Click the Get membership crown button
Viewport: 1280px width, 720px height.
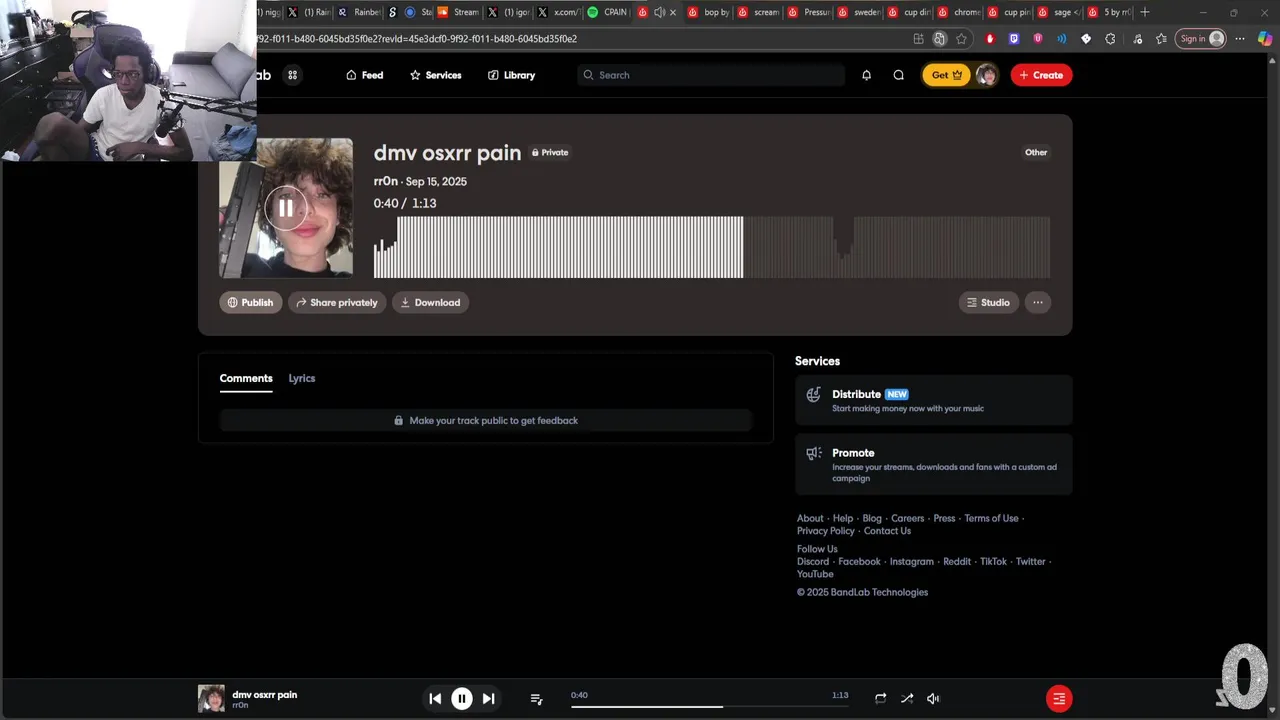click(x=946, y=75)
